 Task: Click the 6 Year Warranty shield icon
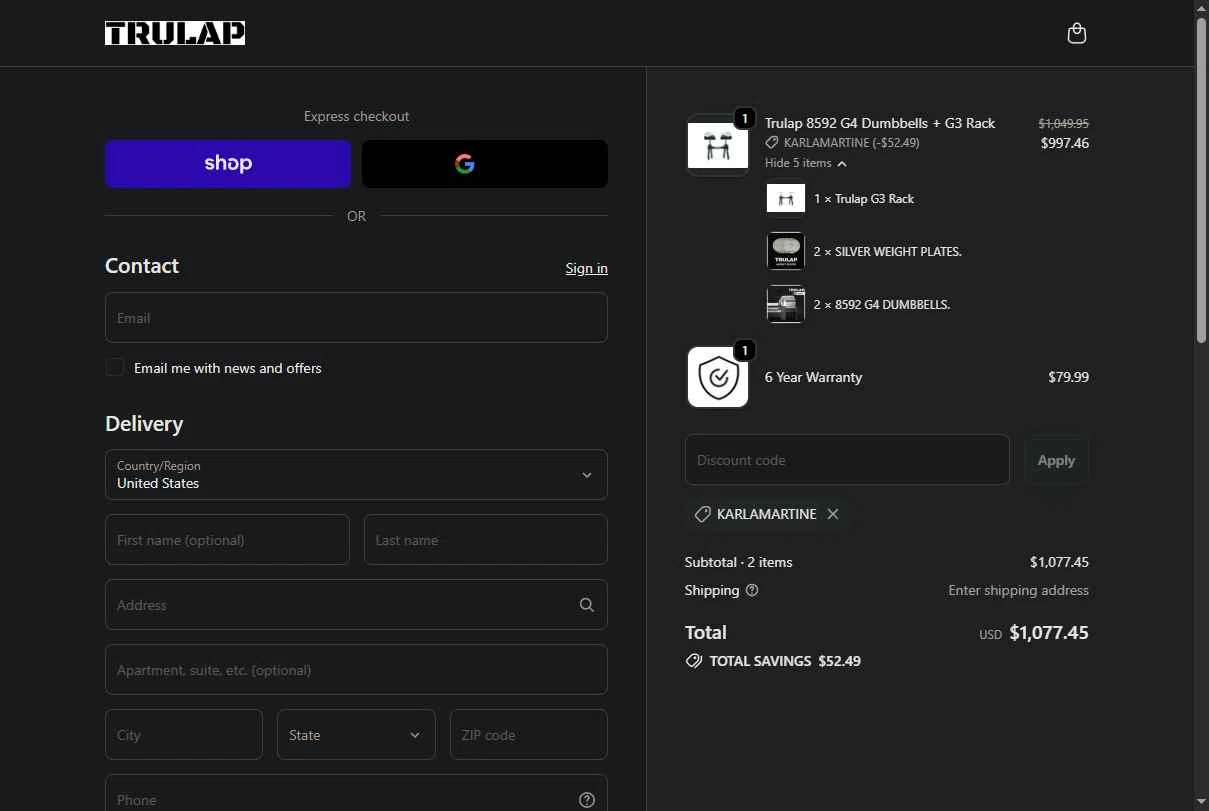(x=718, y=377)
